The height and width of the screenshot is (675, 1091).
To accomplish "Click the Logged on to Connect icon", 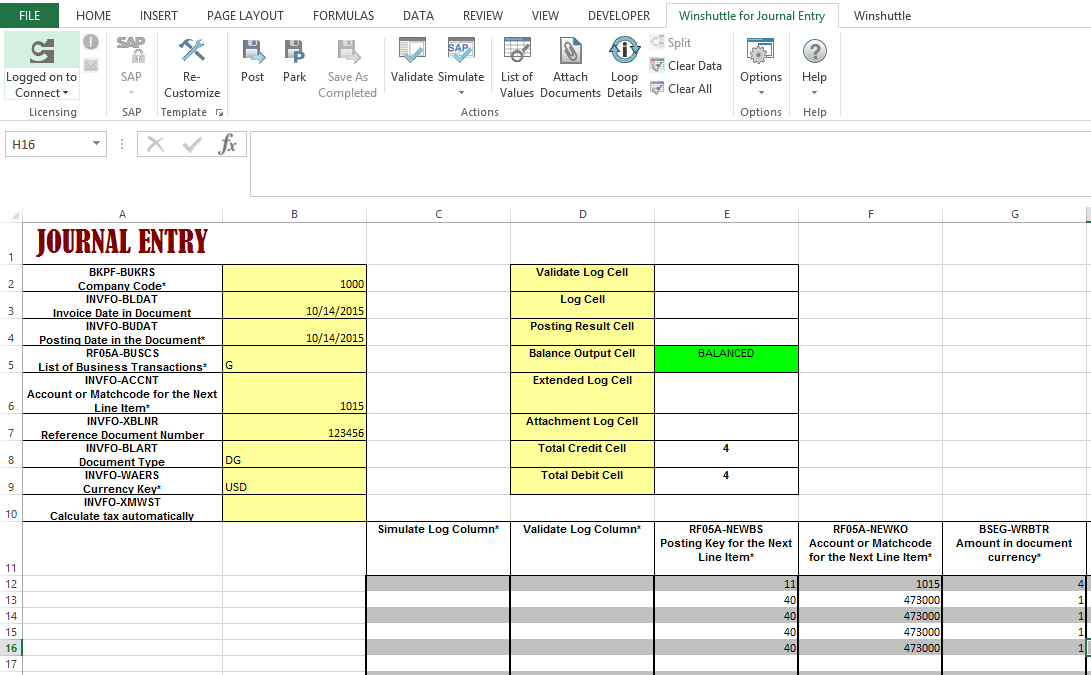I will 42,51.
